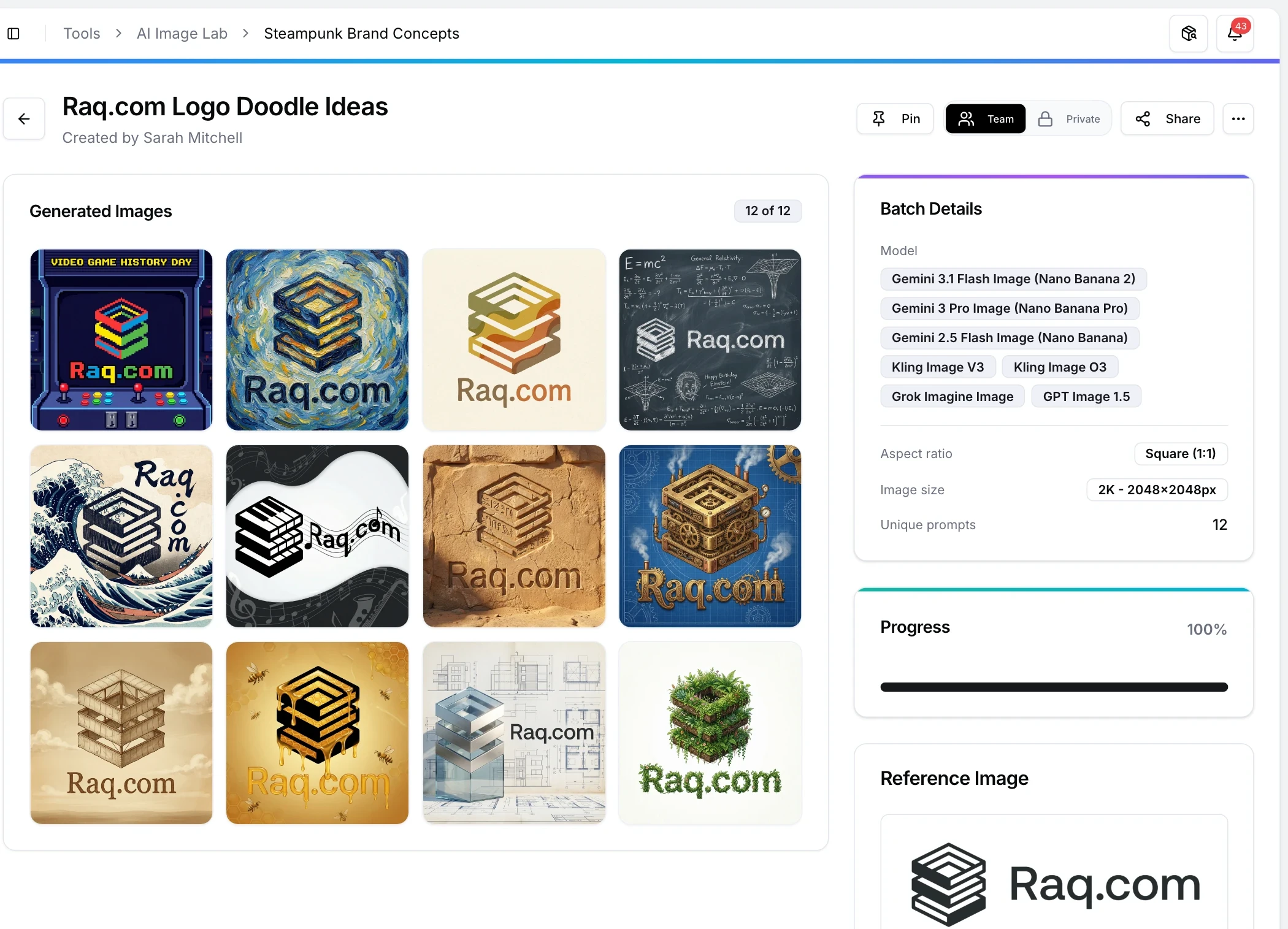
Task: Open Steampunk Brand Concepts breadcrumb
Action: (362, 33)
